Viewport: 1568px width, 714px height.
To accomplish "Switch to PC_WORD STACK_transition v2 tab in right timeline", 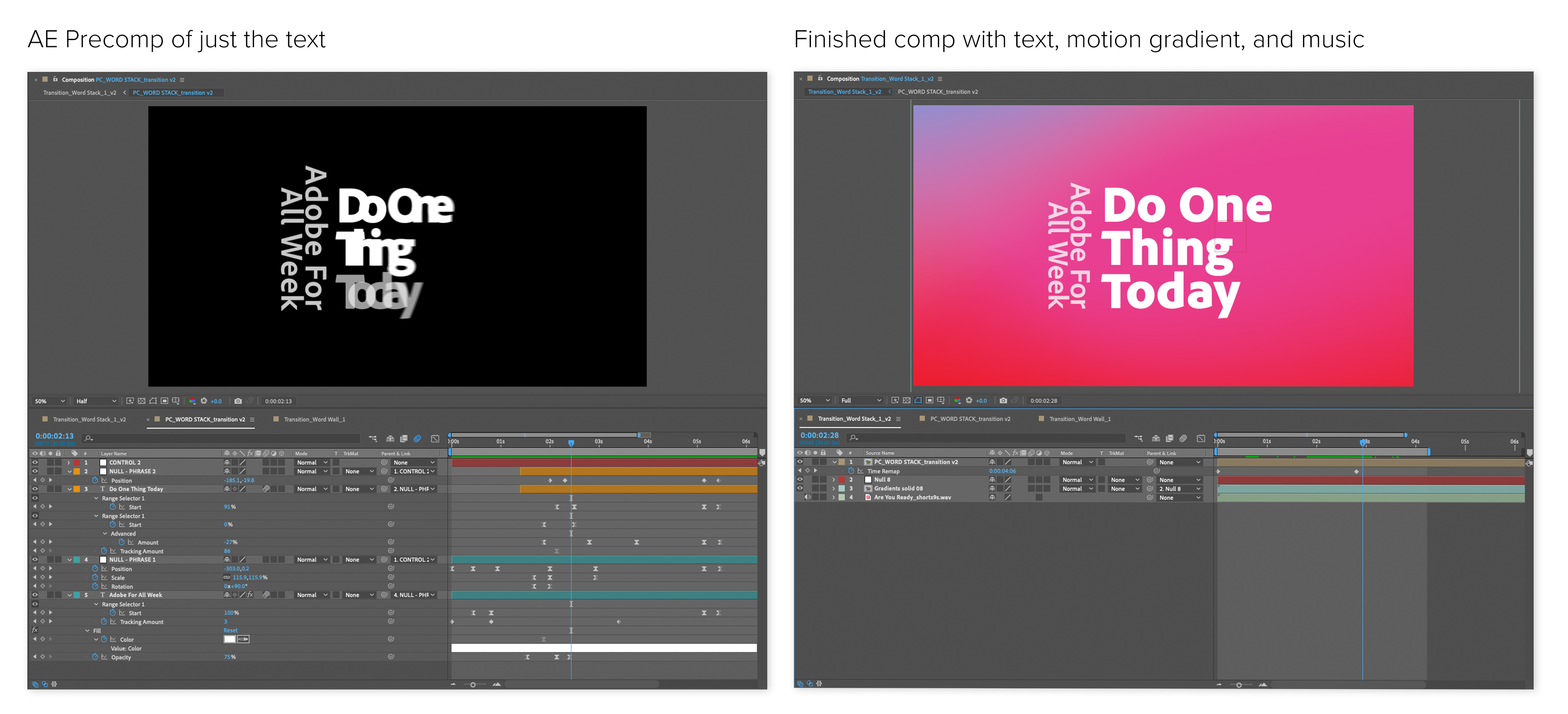I will [970, 419].
